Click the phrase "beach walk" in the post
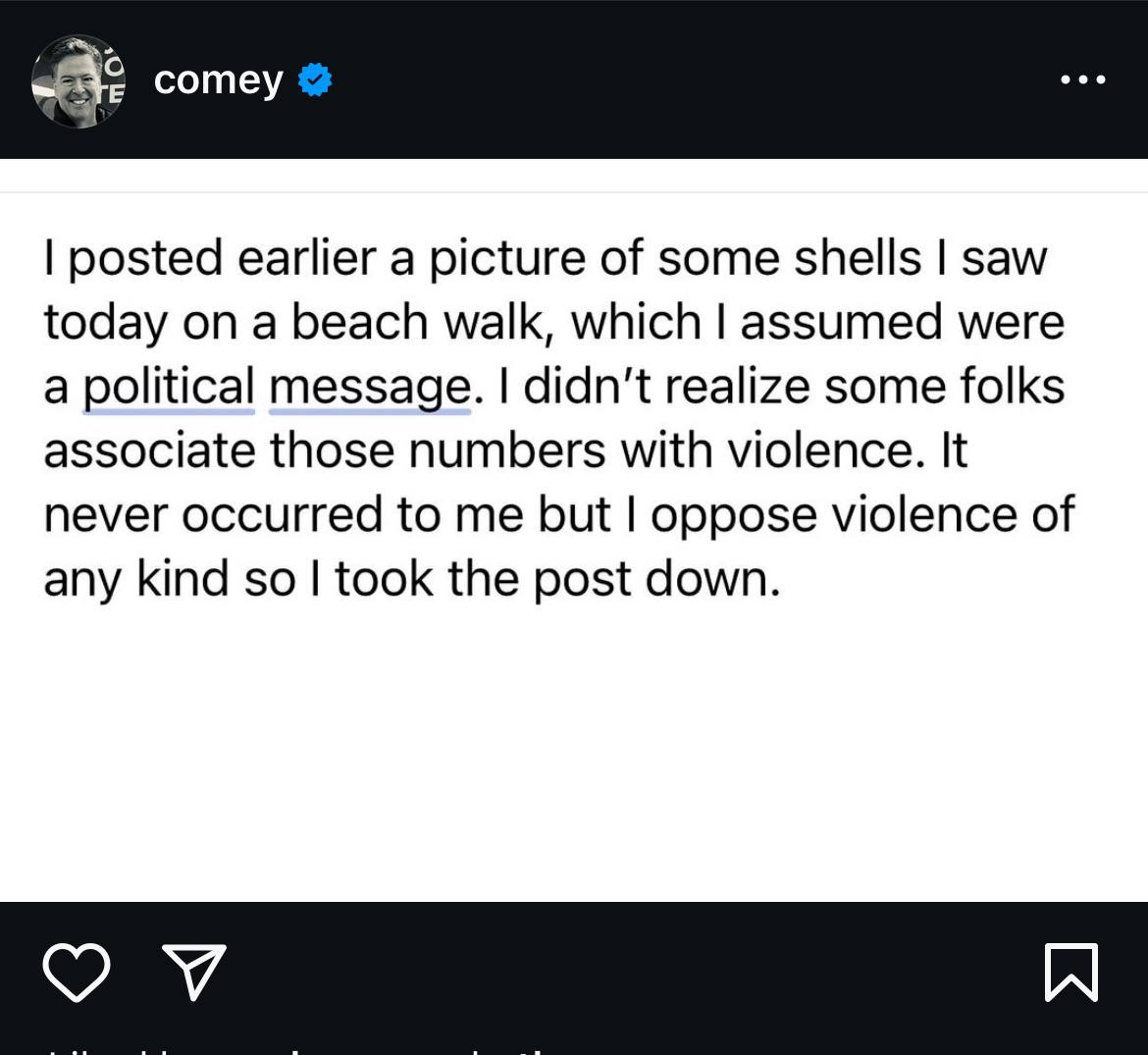 coord(421,322)
